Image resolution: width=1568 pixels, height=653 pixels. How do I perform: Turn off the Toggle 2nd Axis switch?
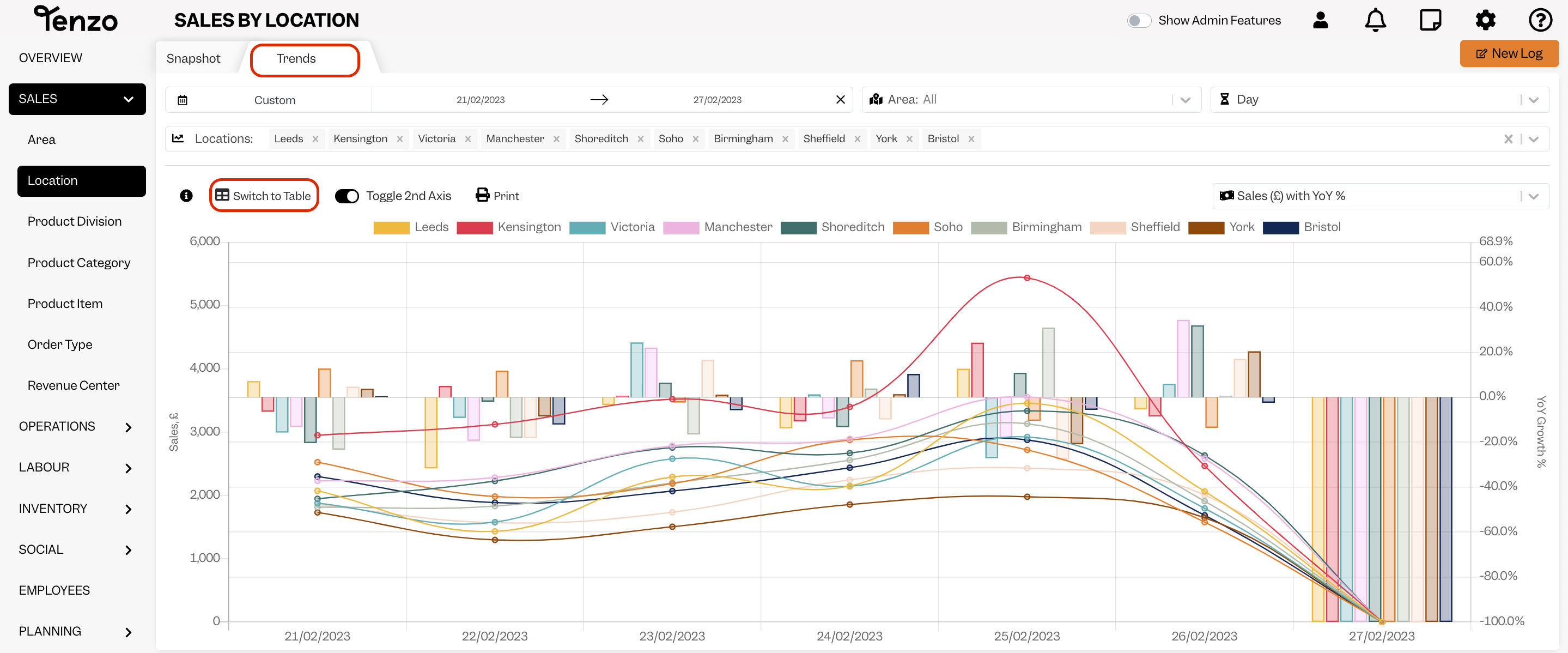point(347,196)
